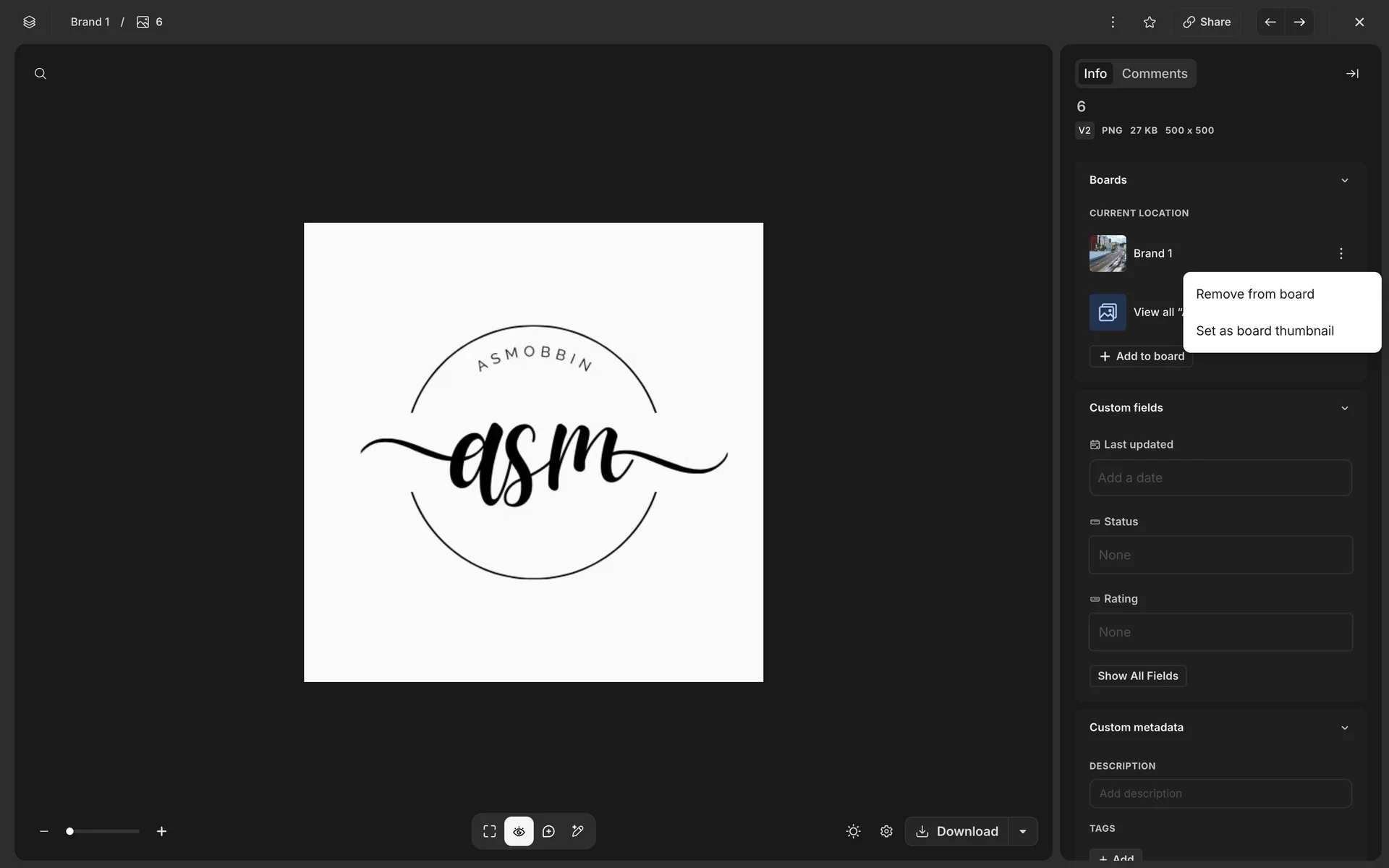The width and height of the screenshot is (1389, 868).
Task: Click the Add to board button
Action: coord(1141,356)
